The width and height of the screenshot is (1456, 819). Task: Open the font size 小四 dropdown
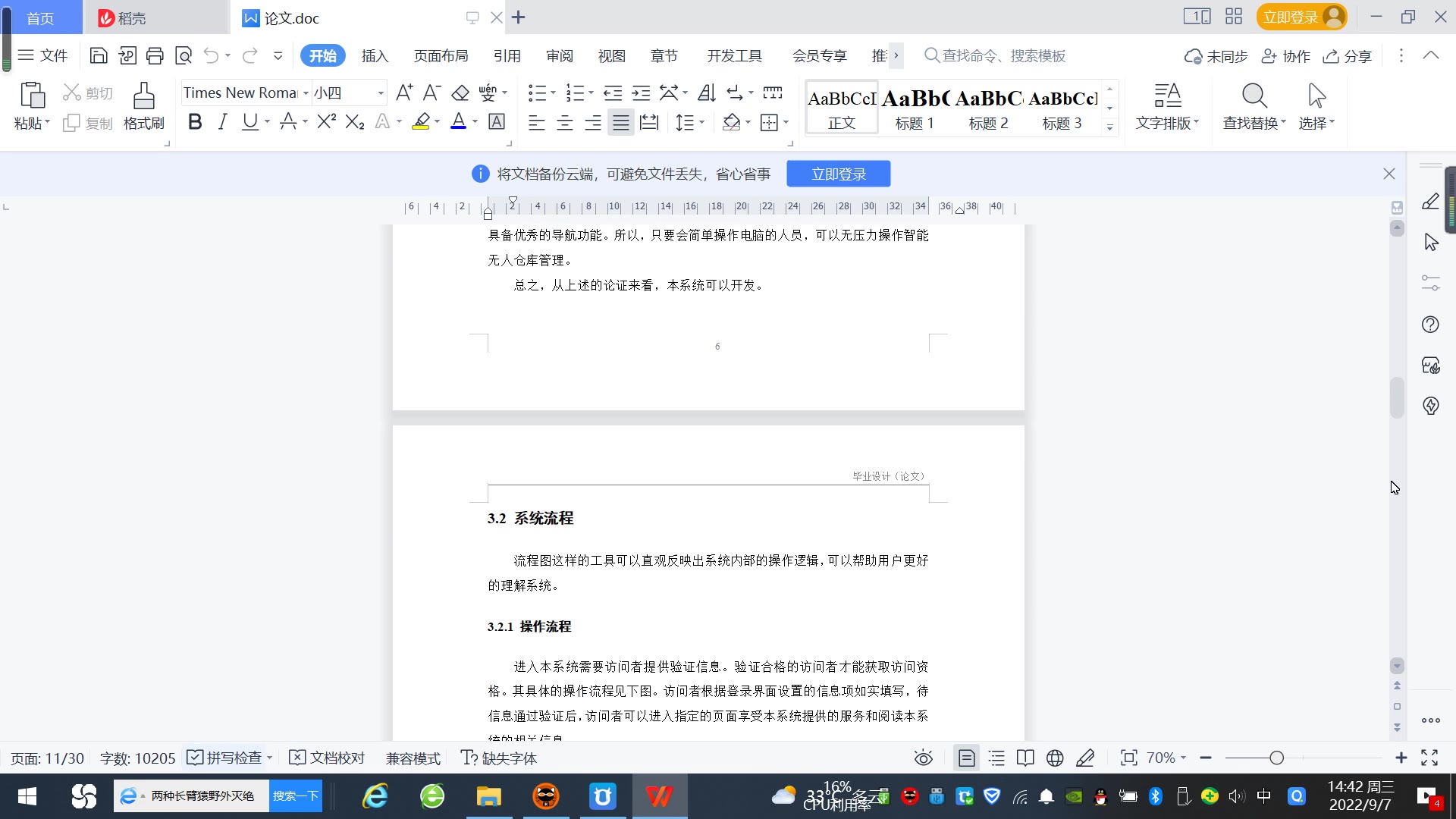(381, 93)
